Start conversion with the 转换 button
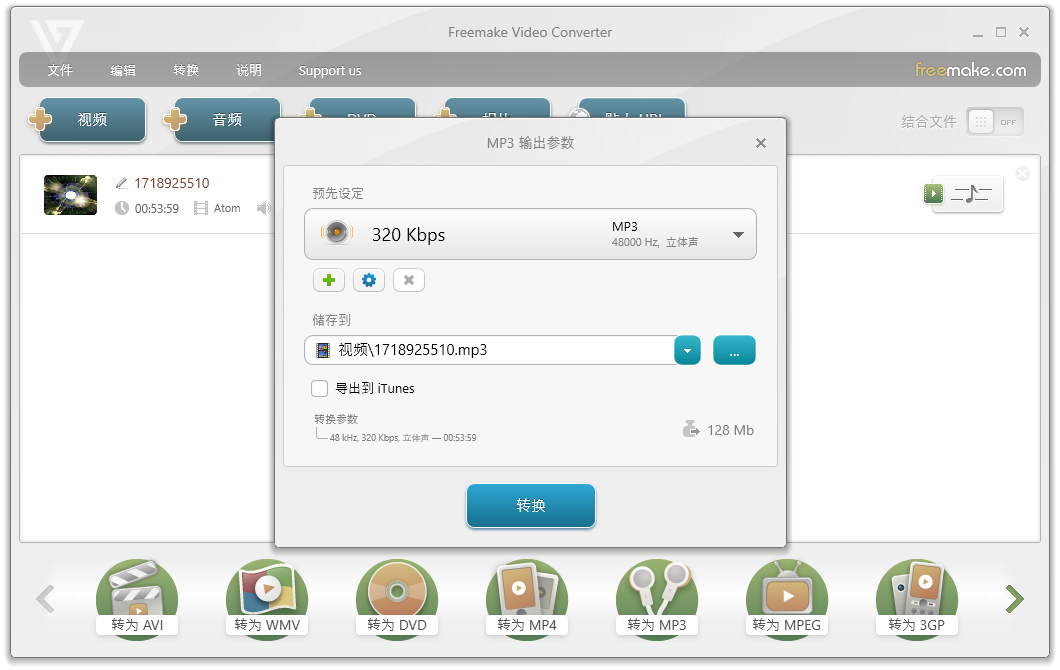 pyautogui.click(x=530, y=506)
